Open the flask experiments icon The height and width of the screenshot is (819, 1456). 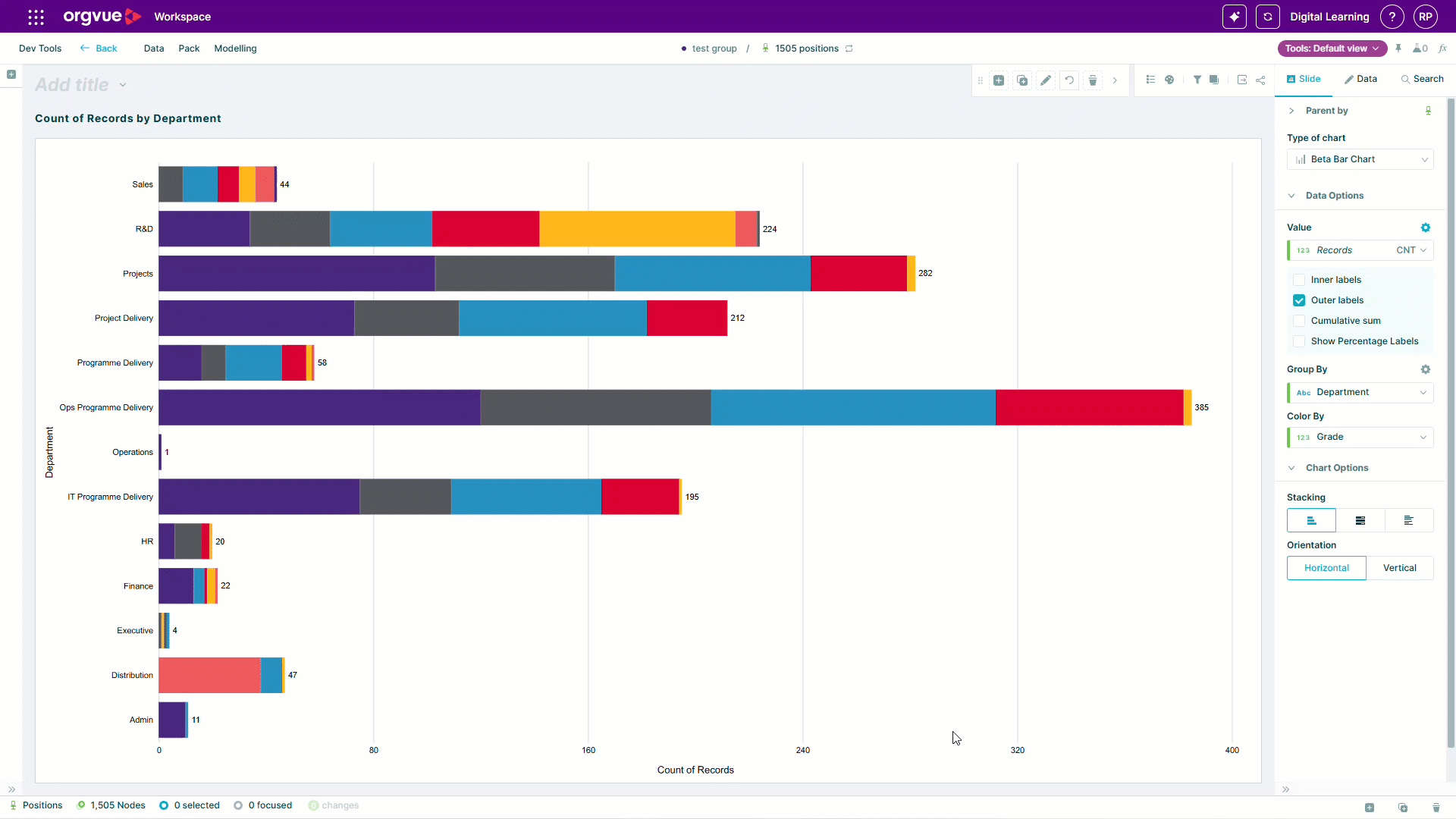1420,49
